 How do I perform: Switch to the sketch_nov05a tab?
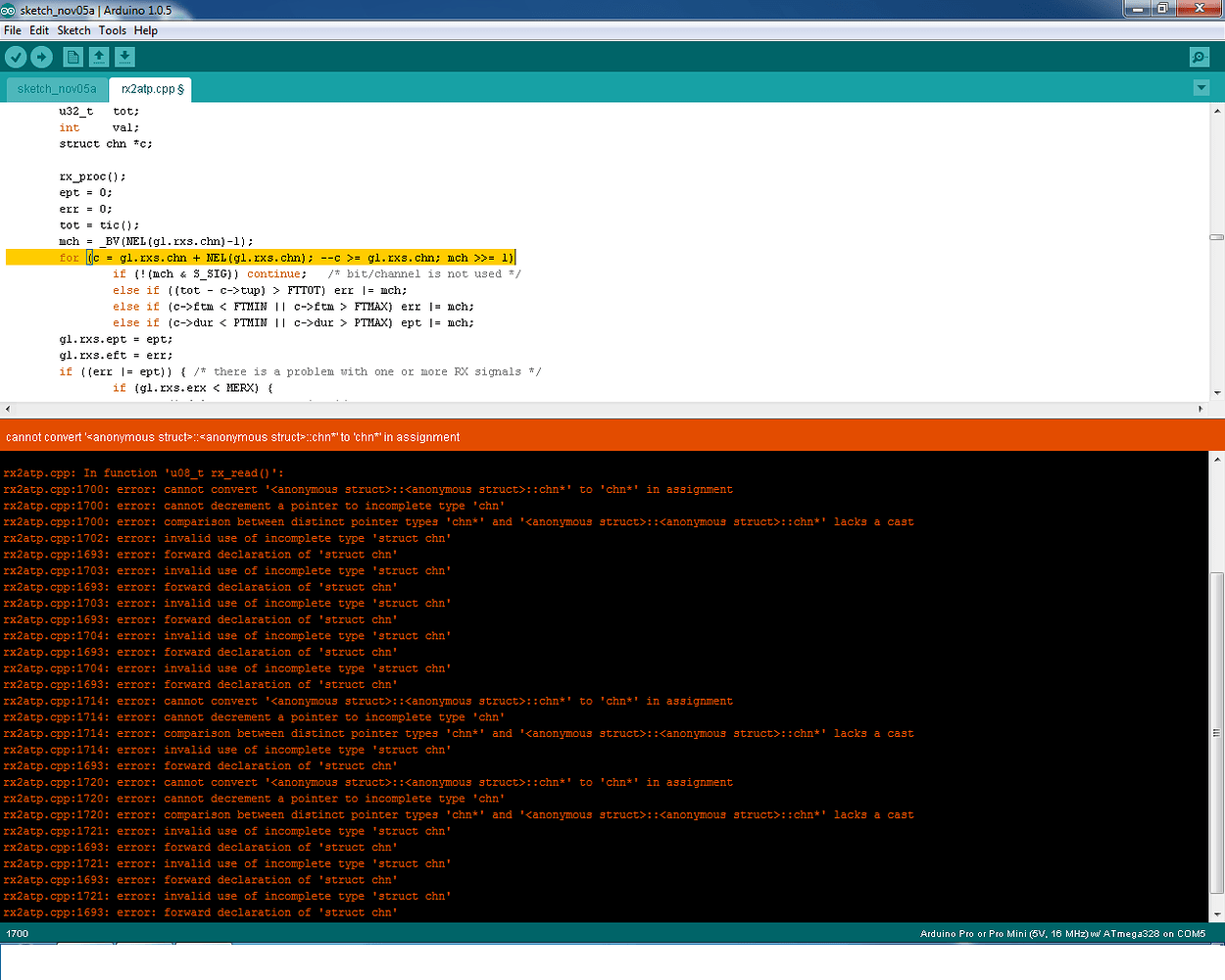pyautogui.click(x=55, y=88)
